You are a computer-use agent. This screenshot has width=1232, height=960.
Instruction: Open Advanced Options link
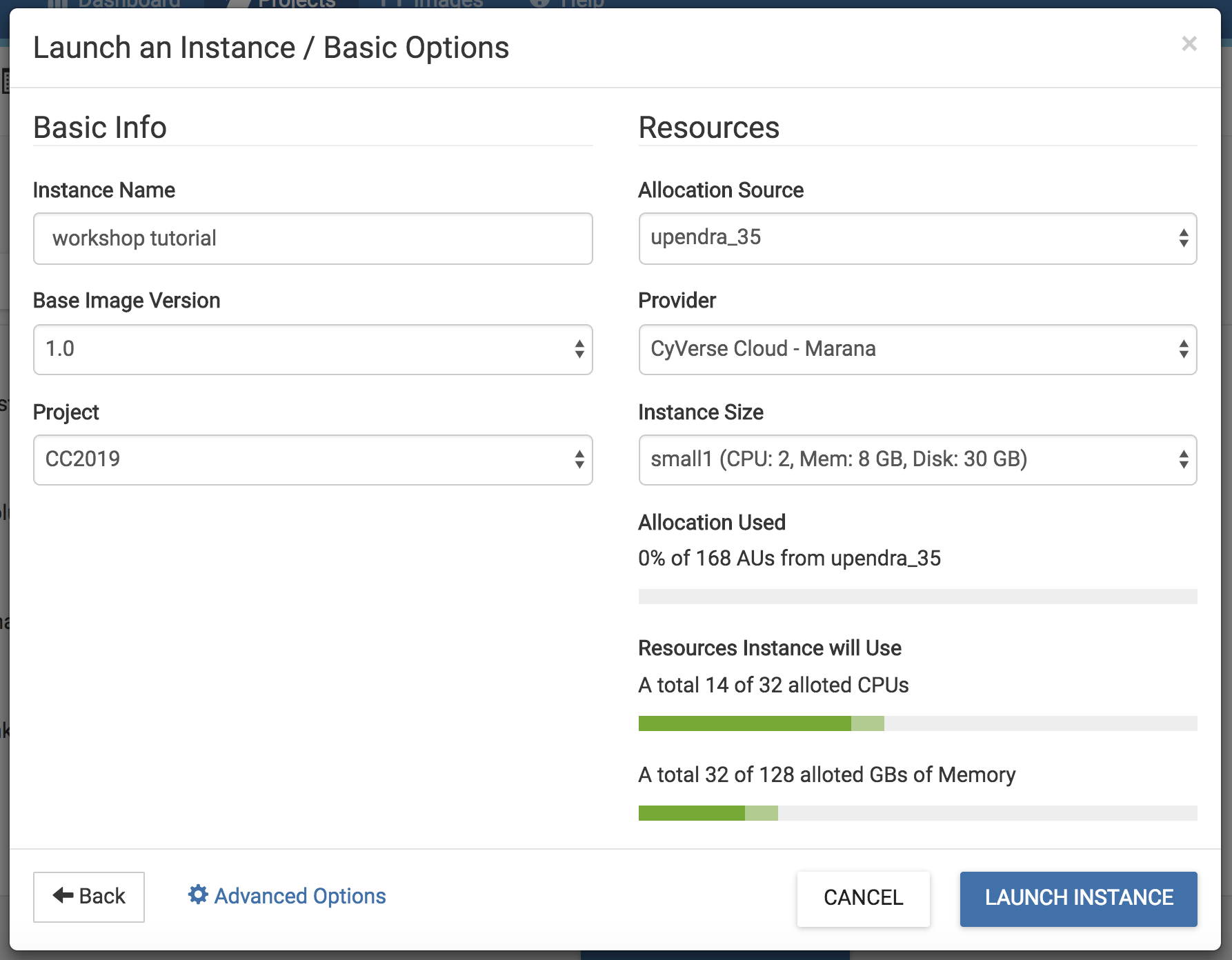point(287,896)
